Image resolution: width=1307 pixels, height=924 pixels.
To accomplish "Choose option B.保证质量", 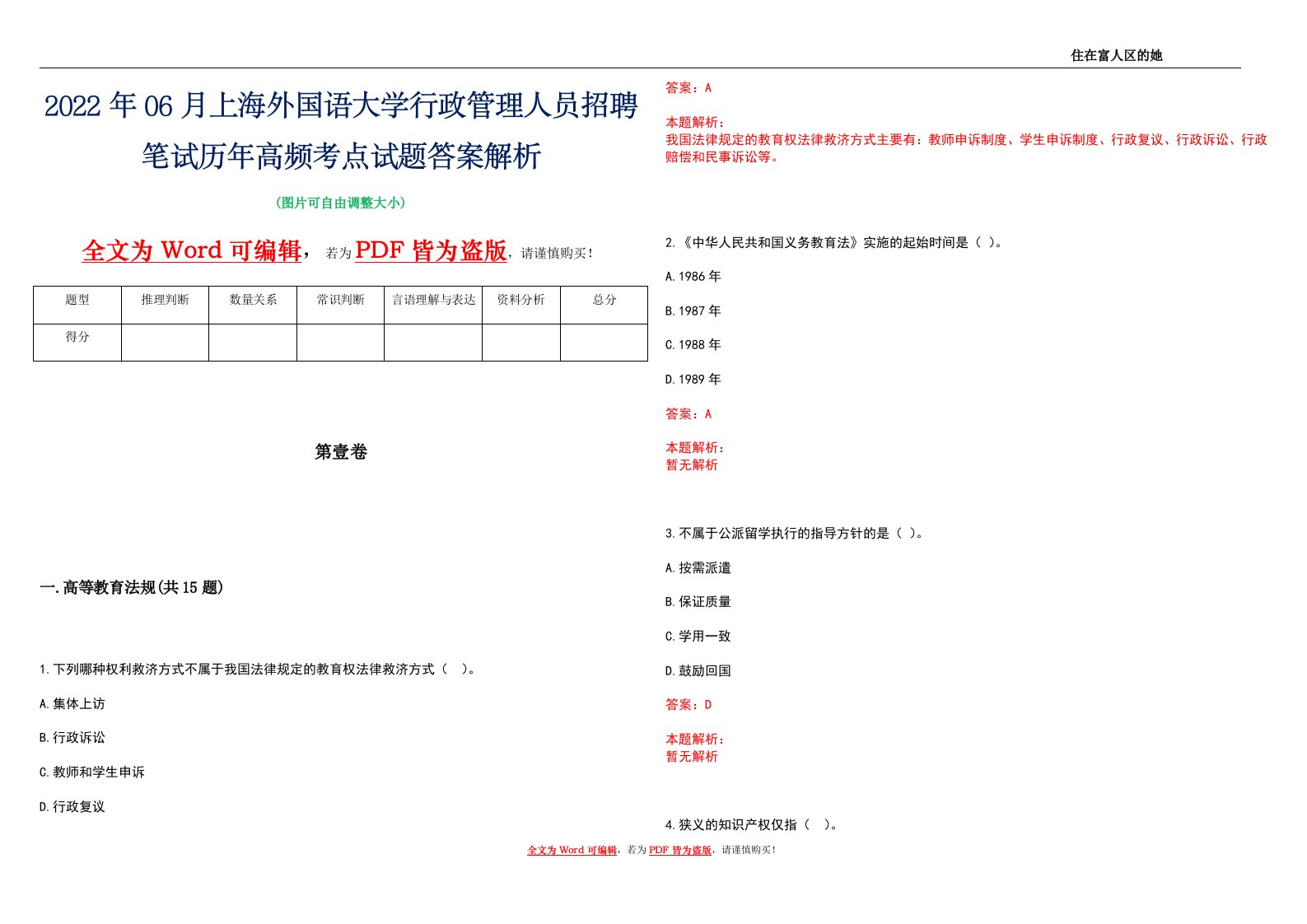I will [698, 601].
